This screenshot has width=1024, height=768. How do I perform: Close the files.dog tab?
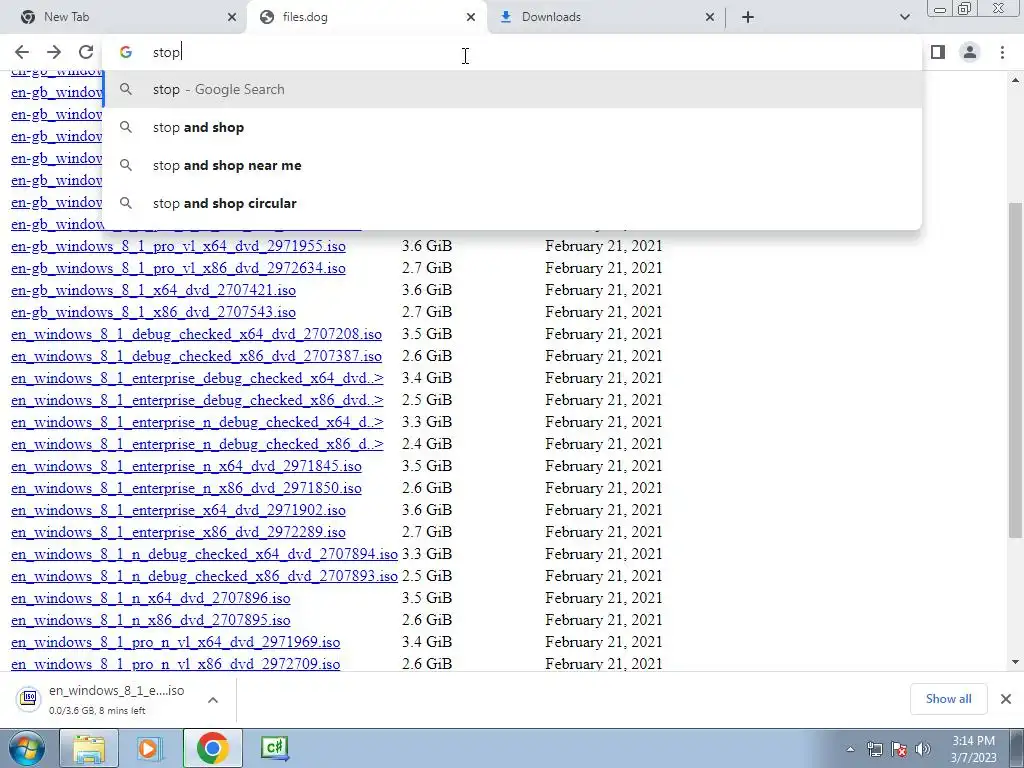471,17
